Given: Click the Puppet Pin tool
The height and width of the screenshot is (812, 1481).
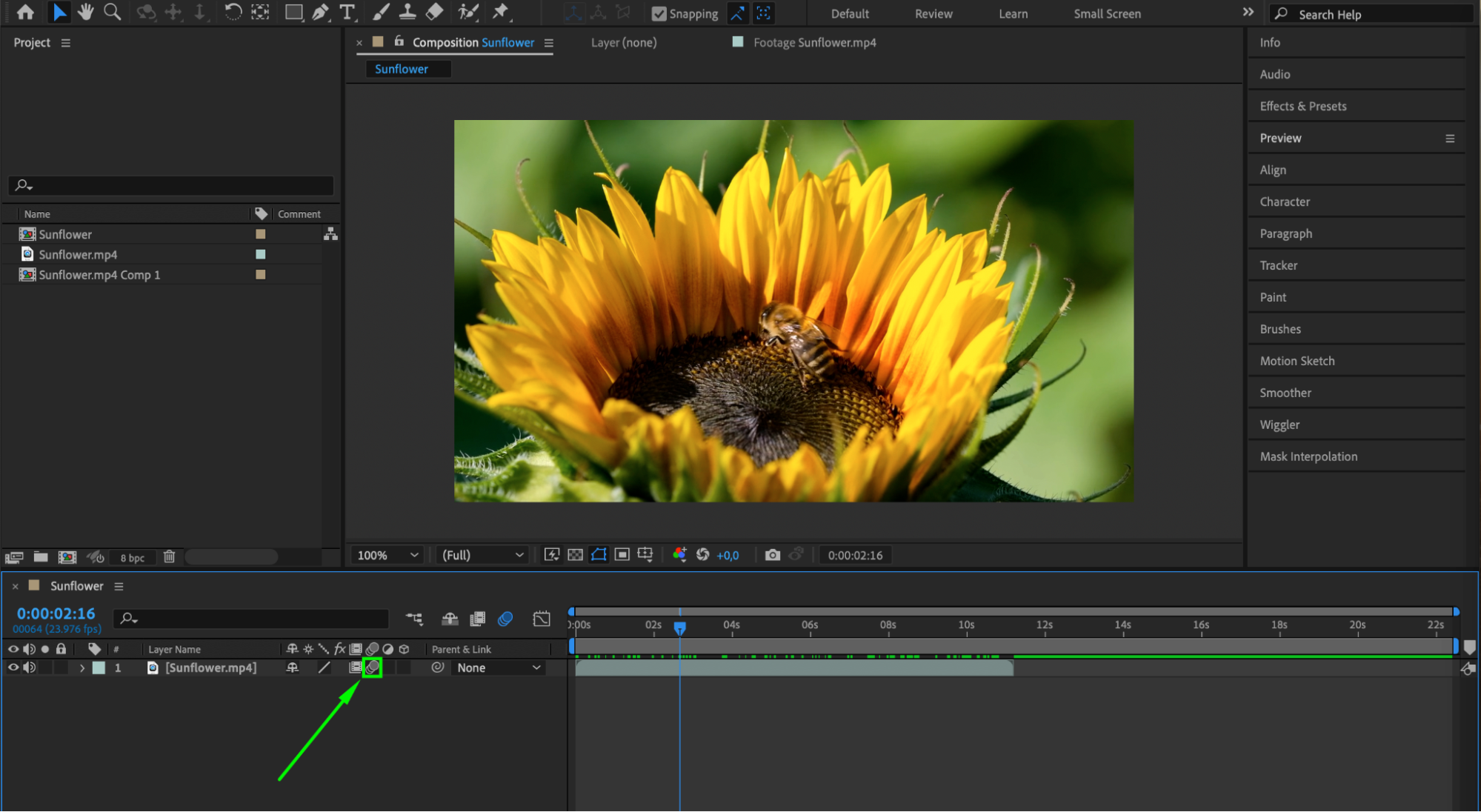Looking at the screenshot, I should pyautogui.click(x=501, y=12).
